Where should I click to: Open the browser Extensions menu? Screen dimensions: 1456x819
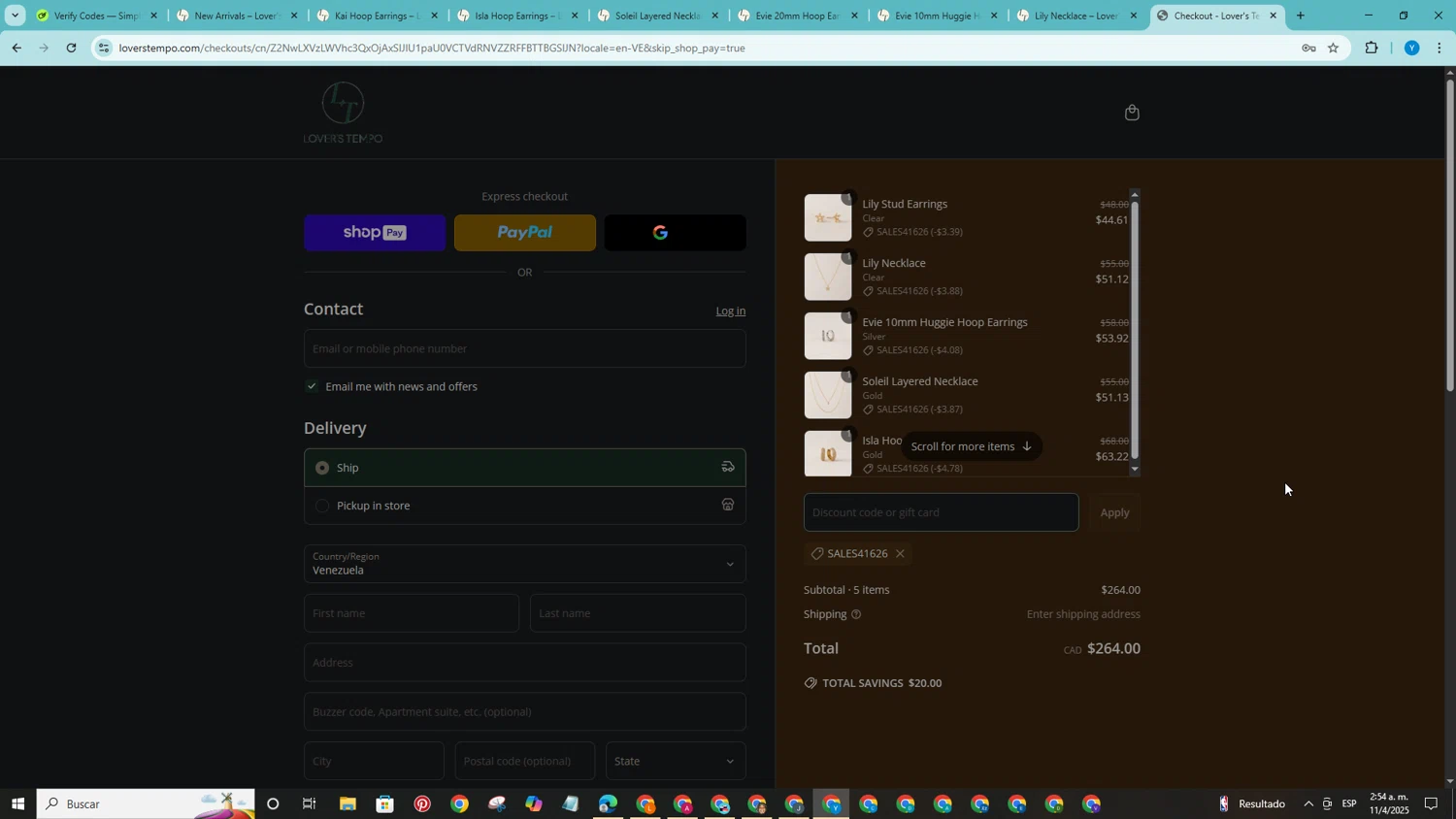(x=1372, y=48)
